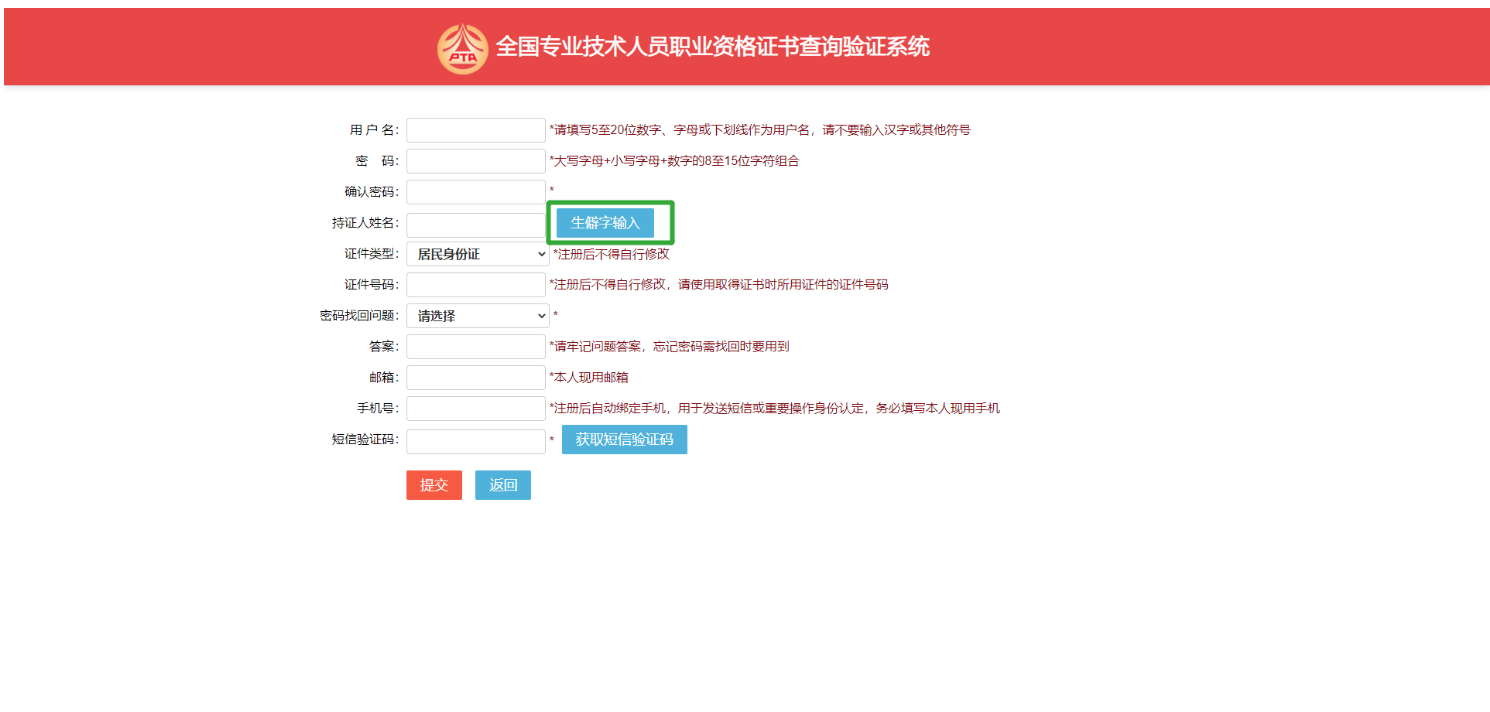
Task: Click the username rule hint text
Action: (760, 130)
